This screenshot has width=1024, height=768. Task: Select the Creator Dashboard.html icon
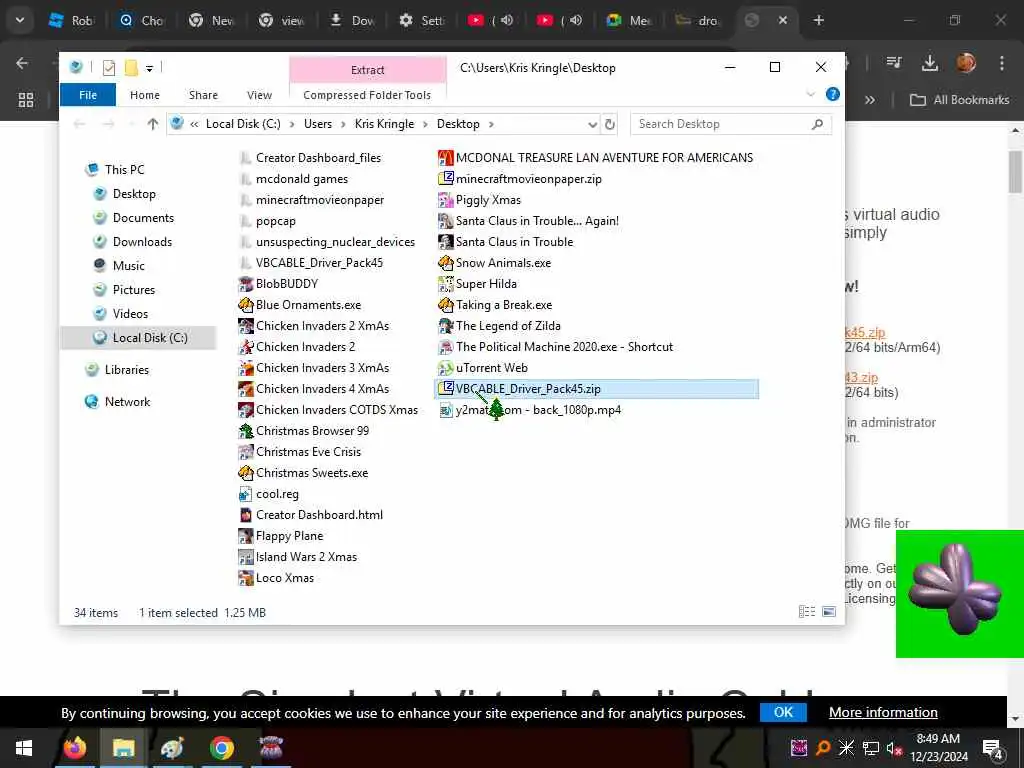(246, 515)
